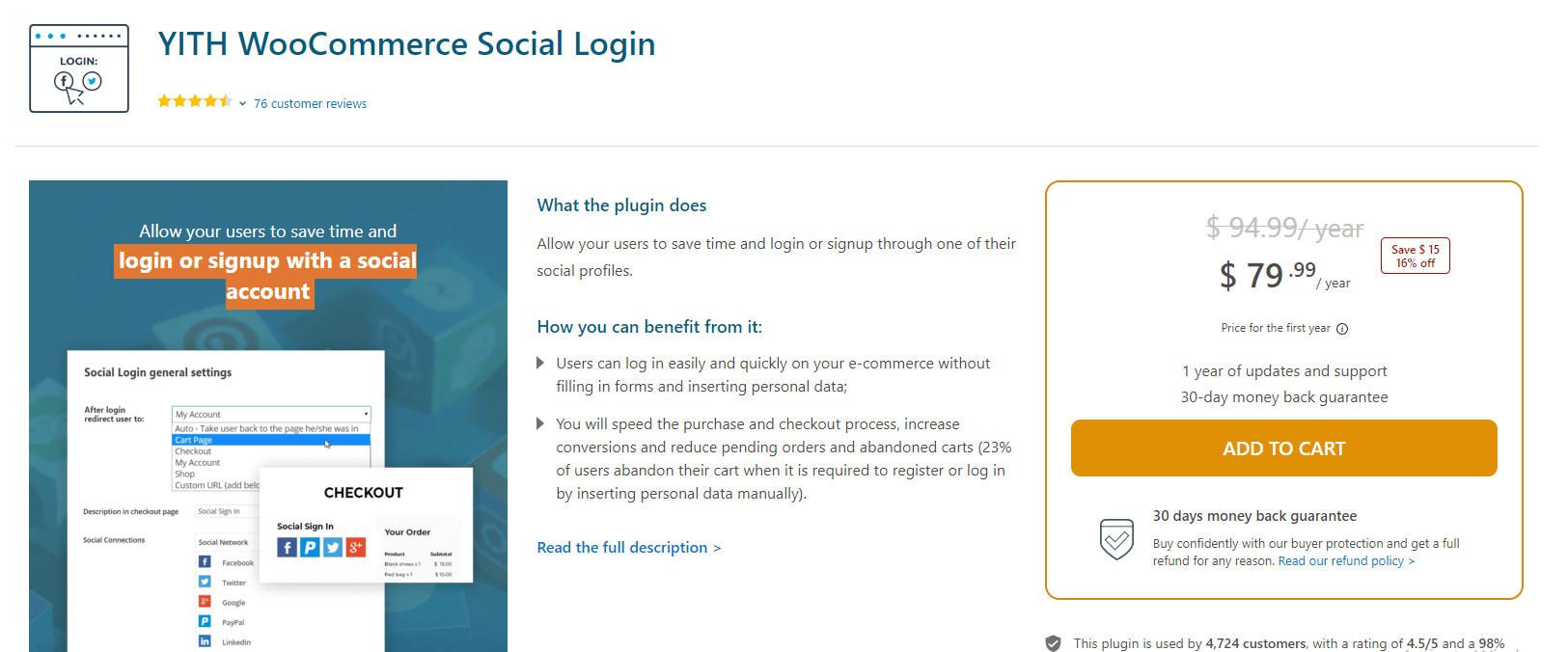This screenshot has width=1568, height=652.
Task: Open the Read our refund policy link
Action: (1346, 561)
